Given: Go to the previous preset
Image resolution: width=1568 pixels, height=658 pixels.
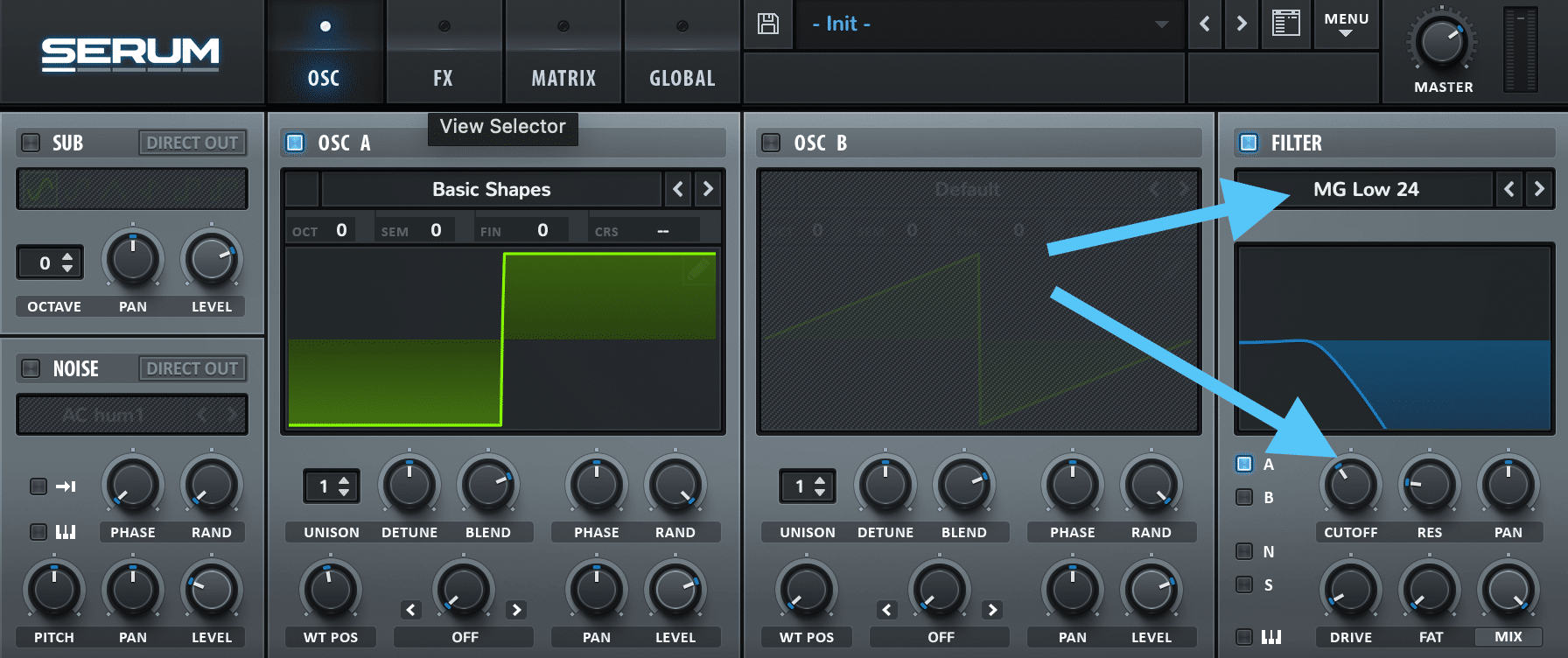Looking at the screenshot, I should click(1205, 24).
